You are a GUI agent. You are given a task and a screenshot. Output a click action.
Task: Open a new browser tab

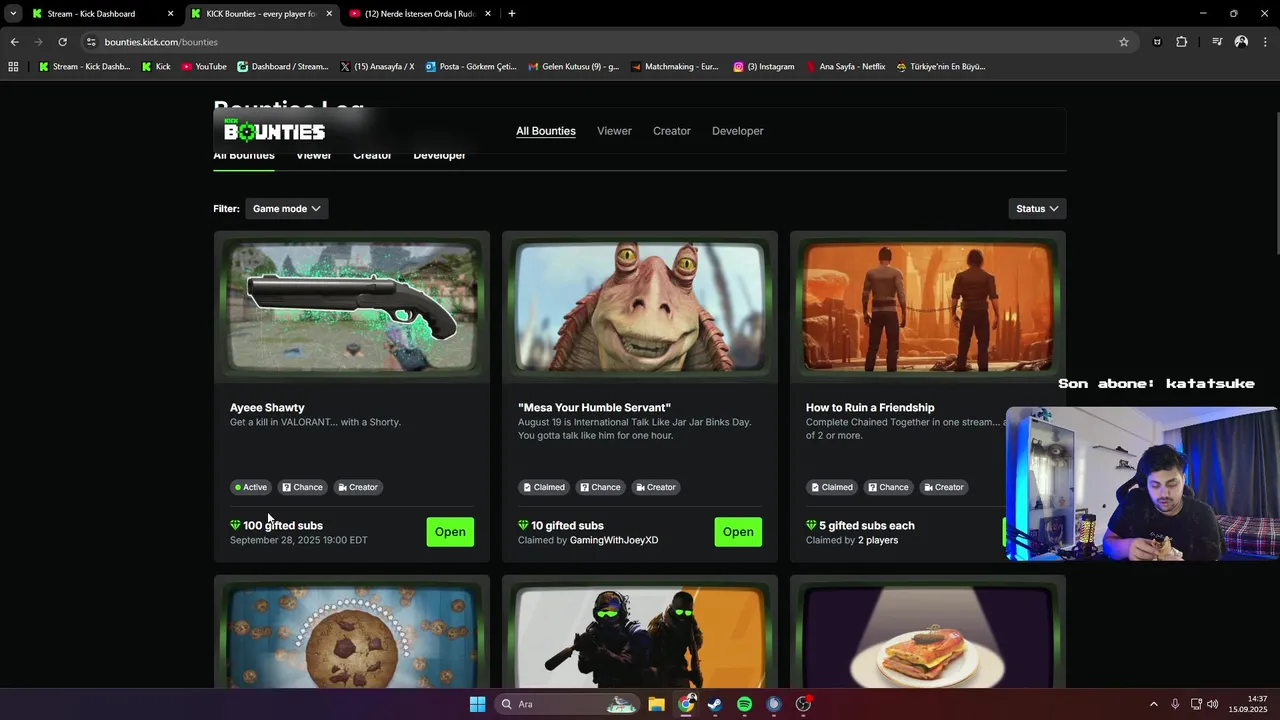pos(512,14)
